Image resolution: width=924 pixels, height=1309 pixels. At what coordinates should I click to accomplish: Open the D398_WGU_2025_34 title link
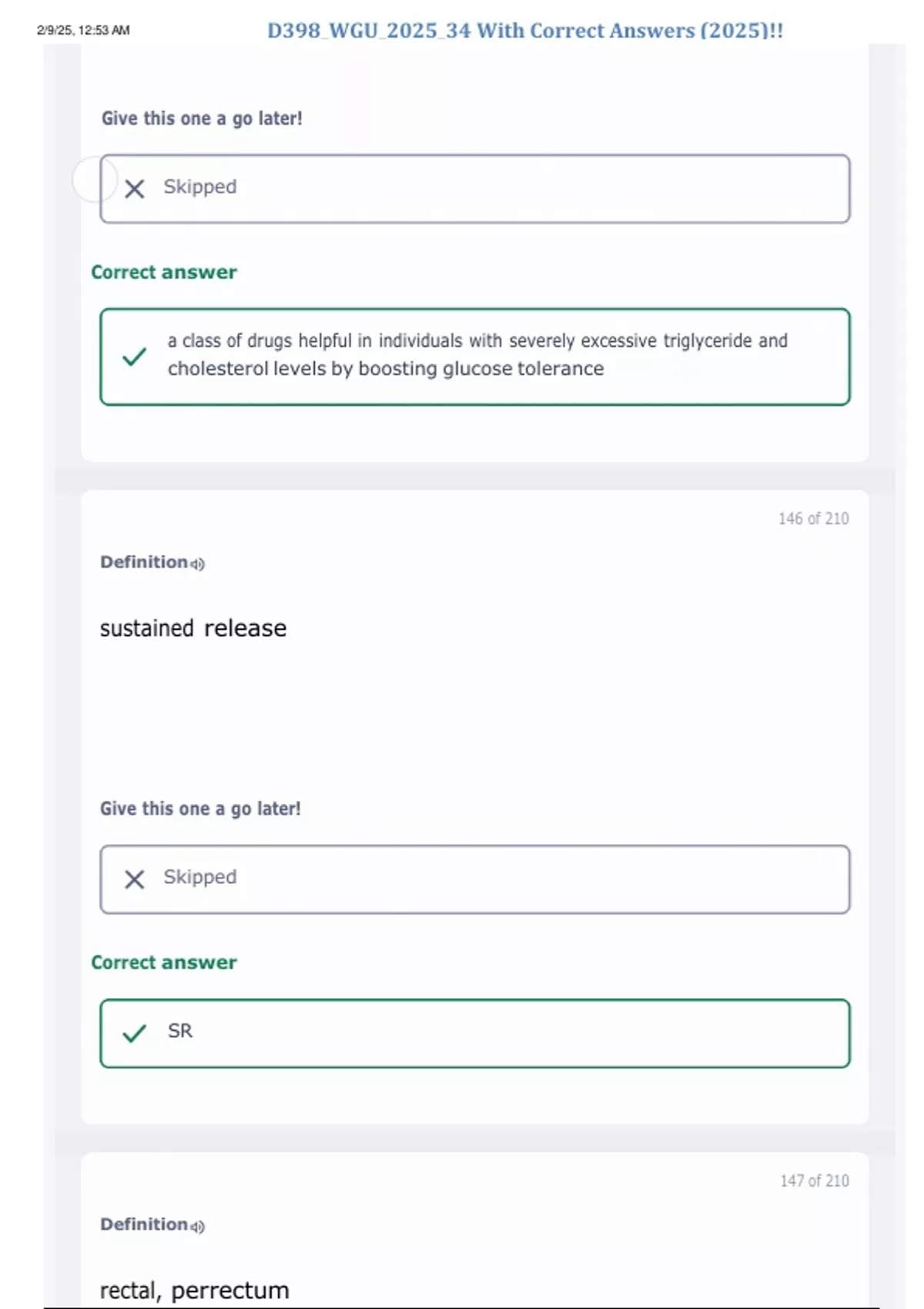pos(525,31)
